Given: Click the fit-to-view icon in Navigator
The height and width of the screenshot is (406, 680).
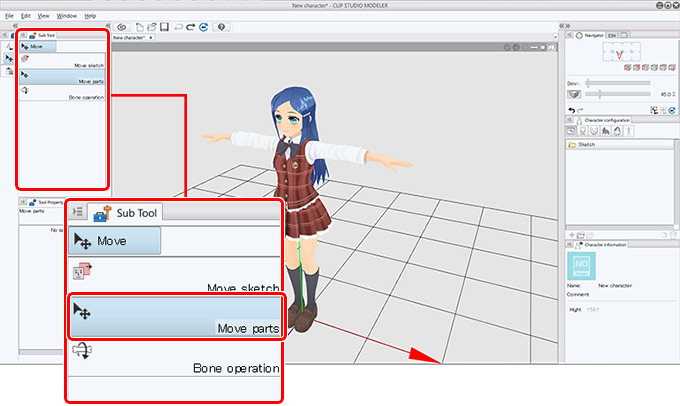Looking at the screenshot, I should tap(654, 110).
